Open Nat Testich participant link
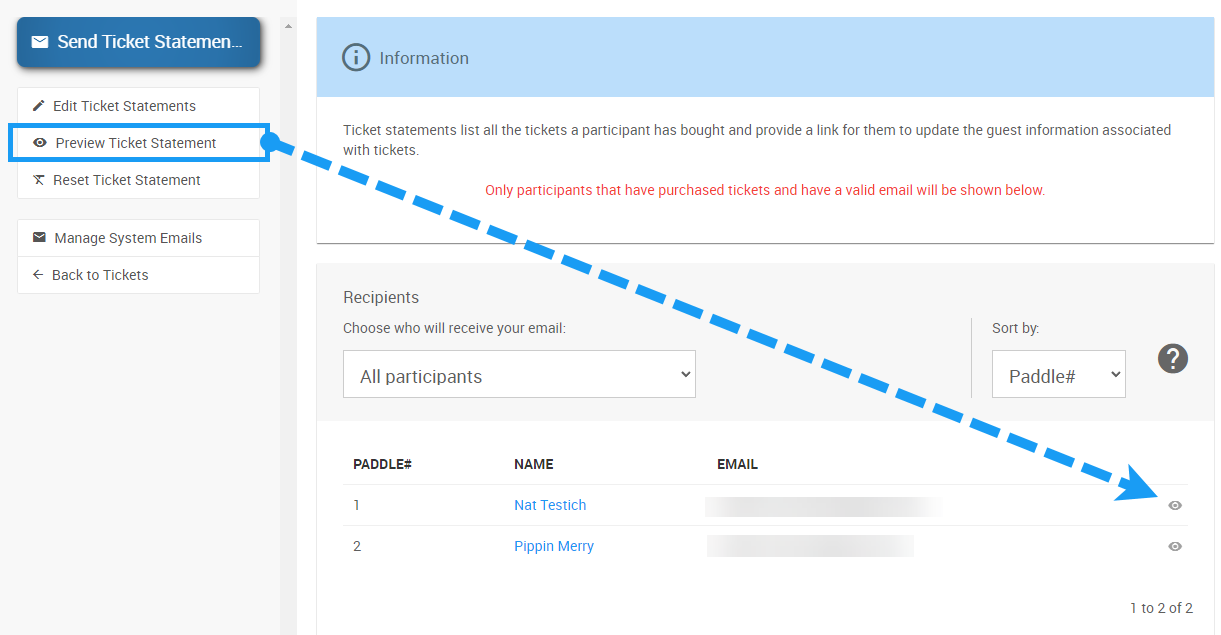Viewport: 1221px width, 635px height. pyautogui.click(x=550, y=505)
